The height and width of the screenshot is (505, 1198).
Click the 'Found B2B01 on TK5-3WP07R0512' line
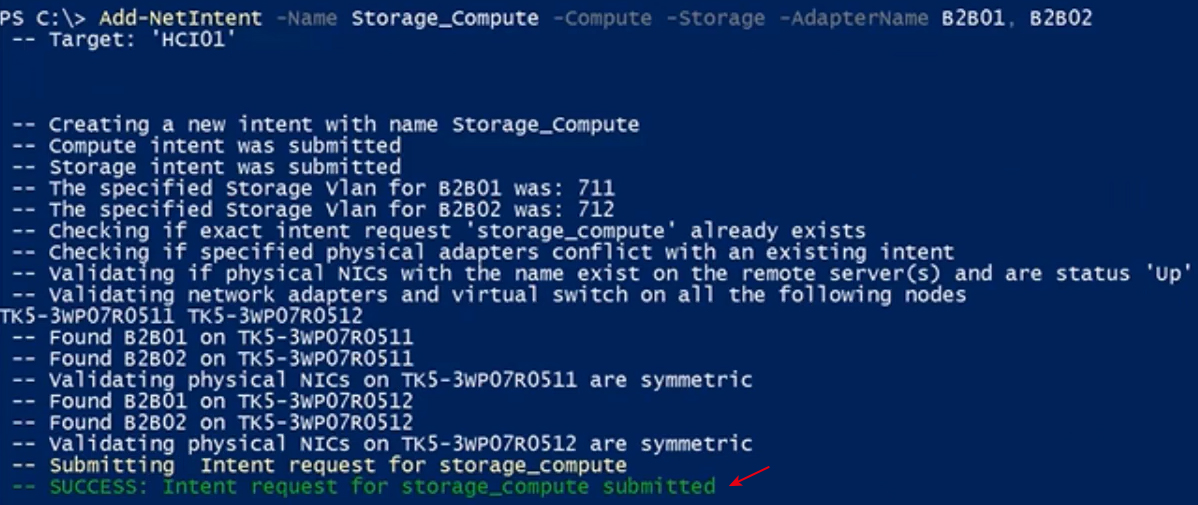point(213,400)
